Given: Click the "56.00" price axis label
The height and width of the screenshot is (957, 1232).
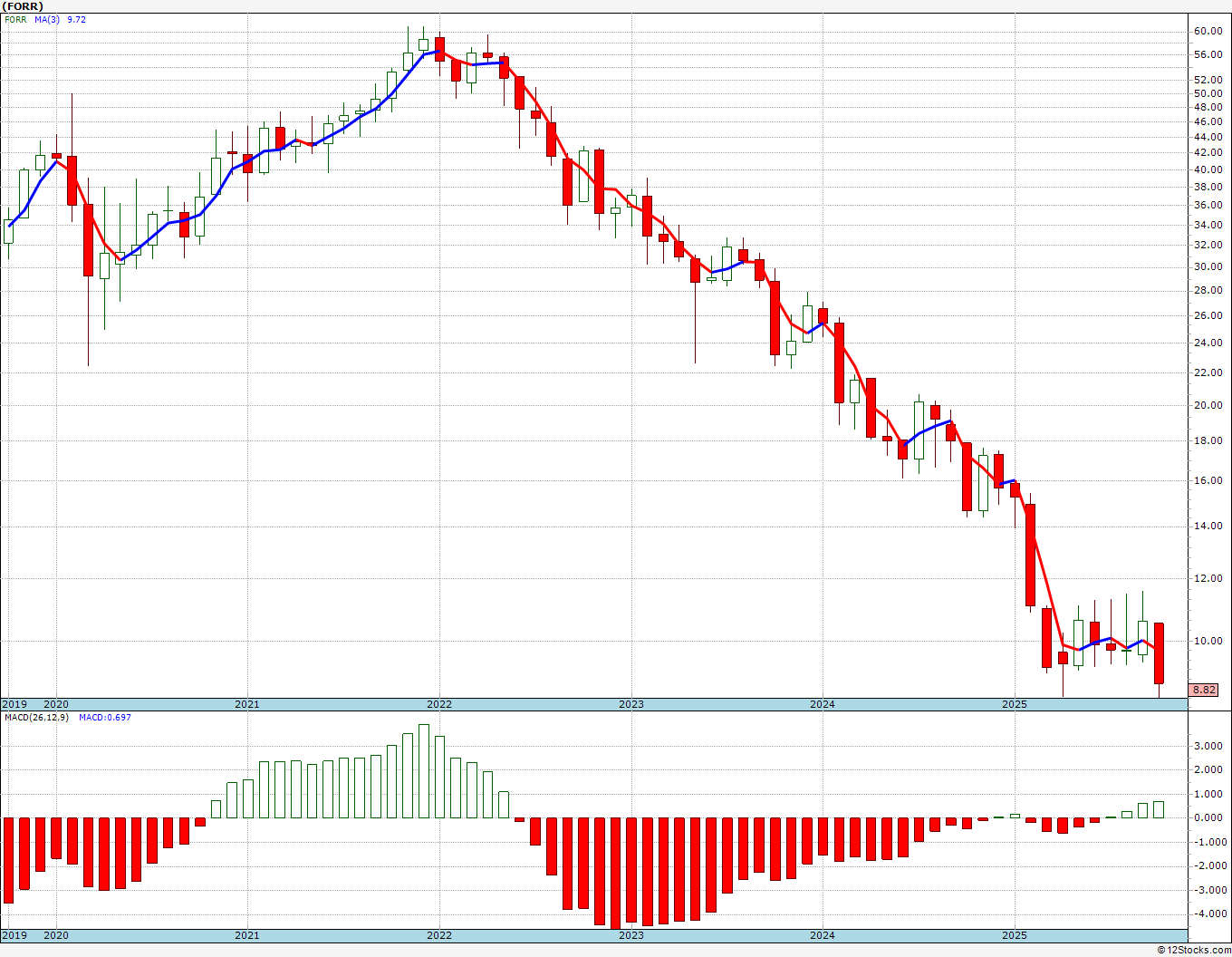Looking at the screenshot, I should pyautogui.click(x=1208, y=54).
